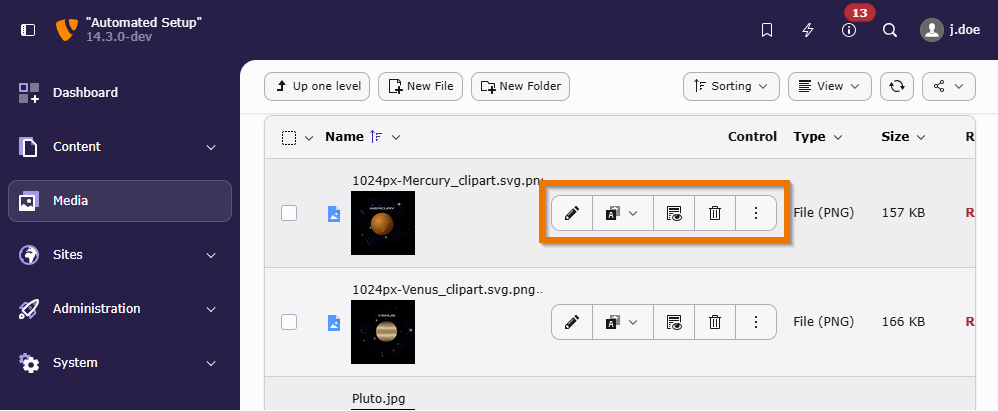Image resolution: width=998 pixels, height=411 pixels.
Task: Open more actions for Mercury file
Action: click(x=756, y=213)
